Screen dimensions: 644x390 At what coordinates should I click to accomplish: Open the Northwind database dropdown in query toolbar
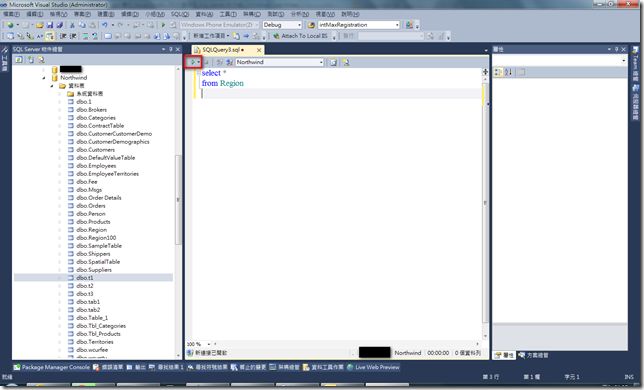click(x=280, y=62)
